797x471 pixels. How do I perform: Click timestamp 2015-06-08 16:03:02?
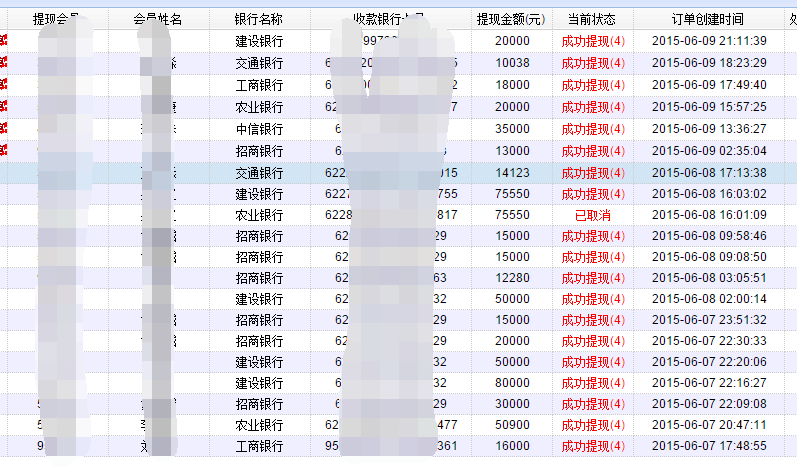709,194
